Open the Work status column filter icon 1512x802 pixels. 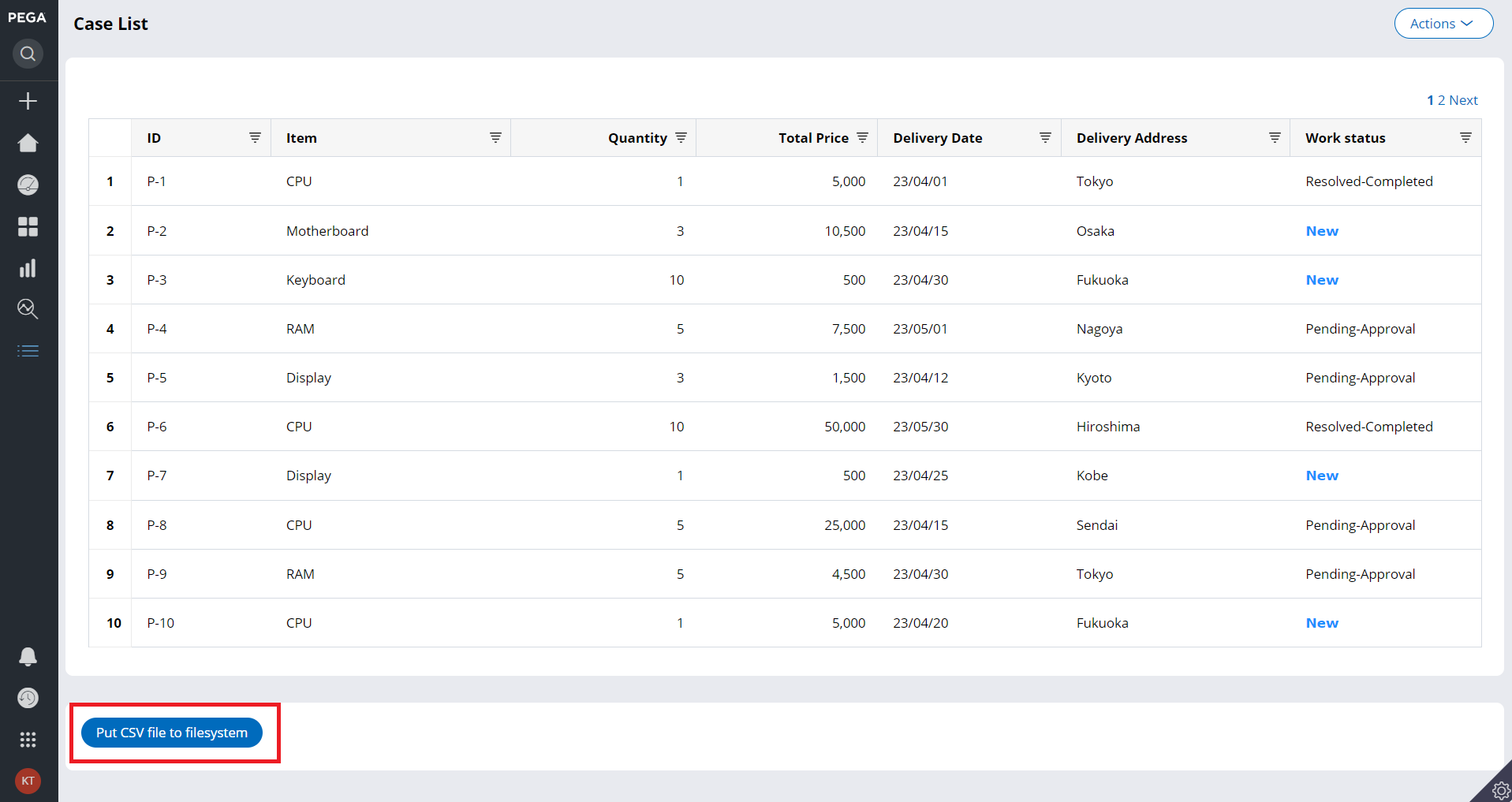coord(1465,137)
